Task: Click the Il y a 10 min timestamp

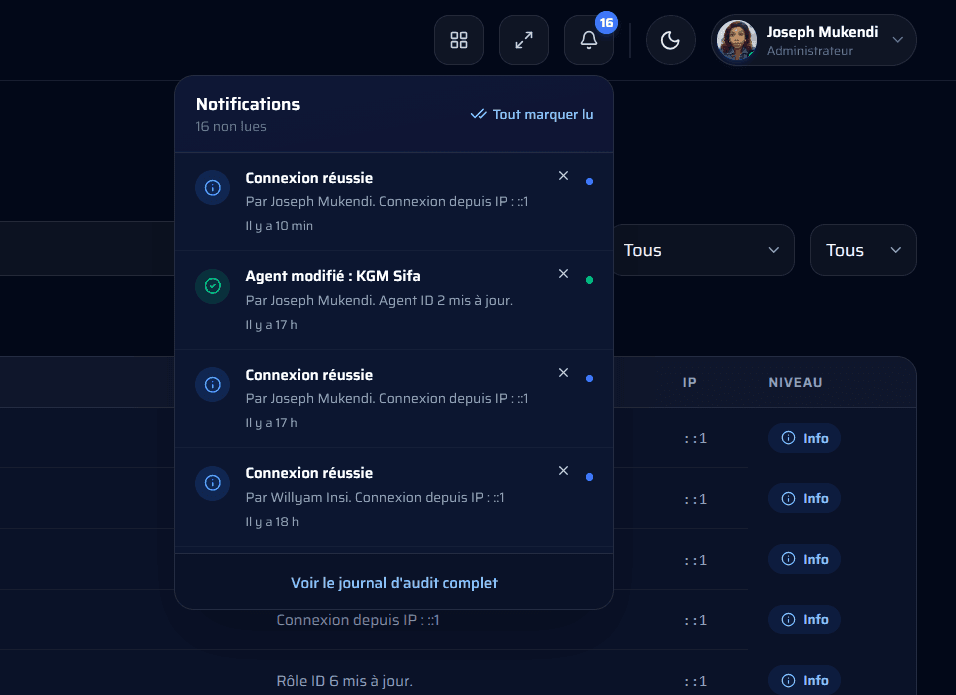Action: click(279, 226)
